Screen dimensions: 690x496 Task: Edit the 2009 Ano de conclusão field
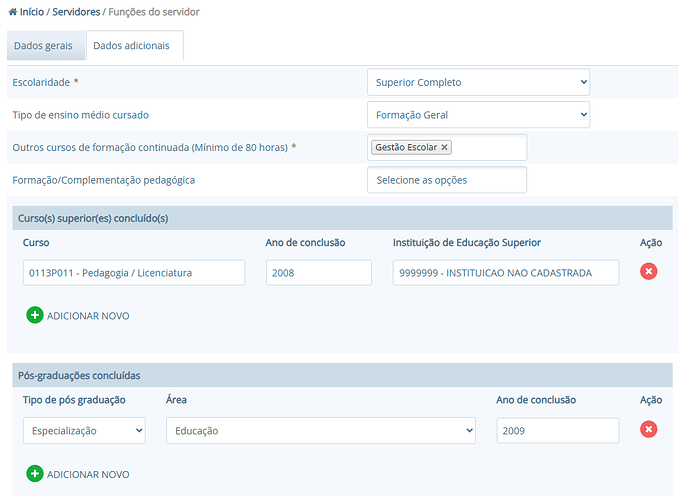pyautogui.click(x=558, y=431)
